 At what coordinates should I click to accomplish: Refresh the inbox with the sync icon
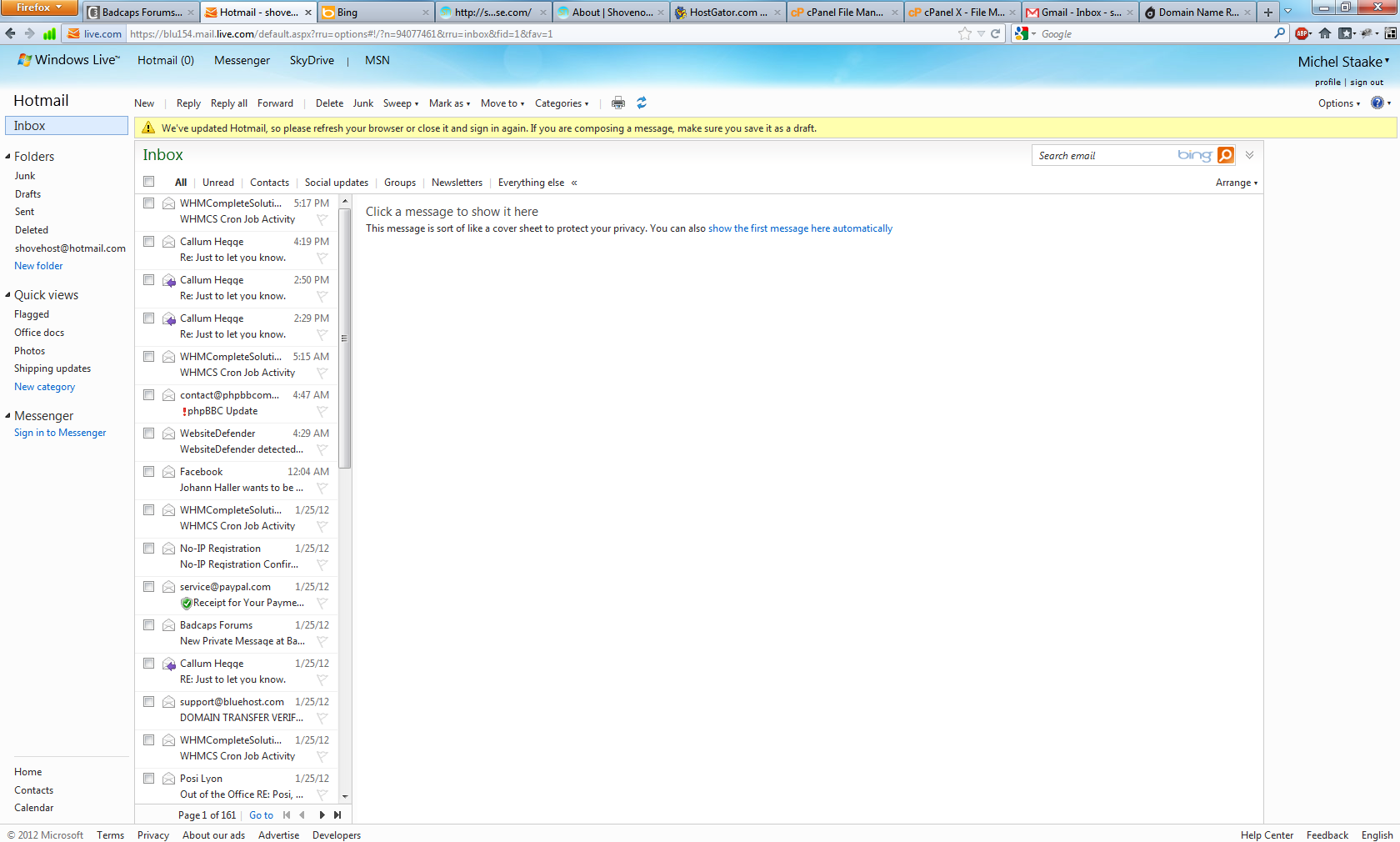click(642, 103)
